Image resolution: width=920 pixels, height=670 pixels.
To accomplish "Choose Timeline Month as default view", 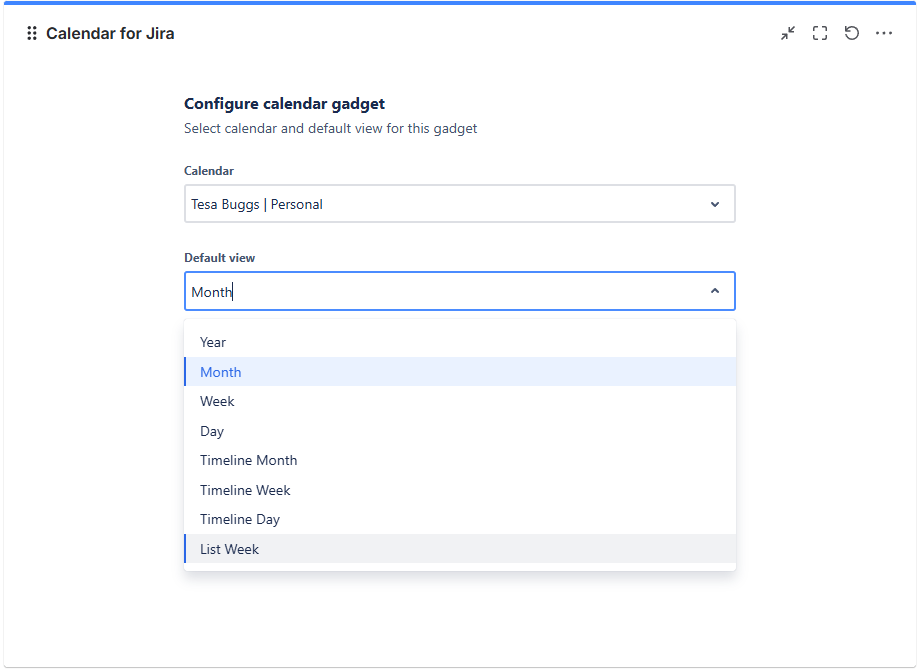I will (x=248, y=460).
